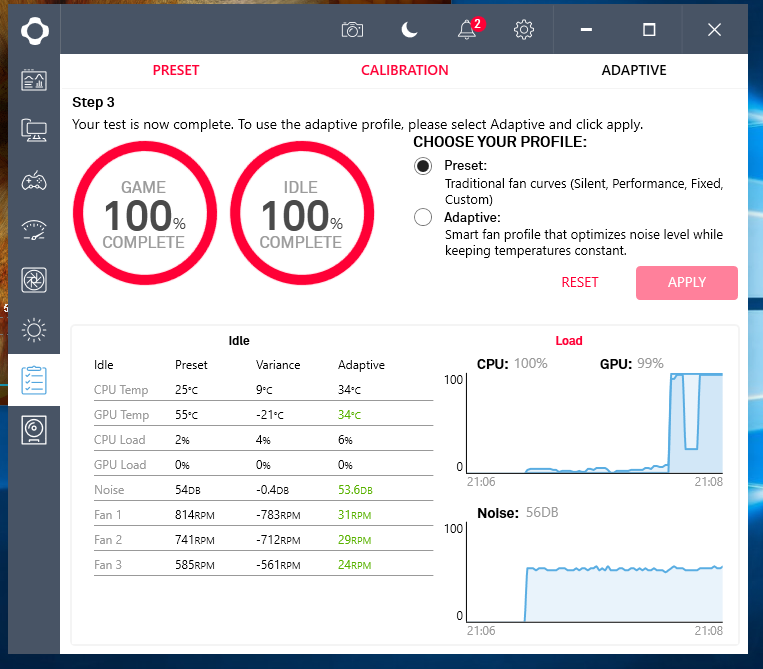The height and width of the screenshot is (669, 763).
Task: Open the overclocking gauge sidebar icon
Action: (x=34, y=230)
